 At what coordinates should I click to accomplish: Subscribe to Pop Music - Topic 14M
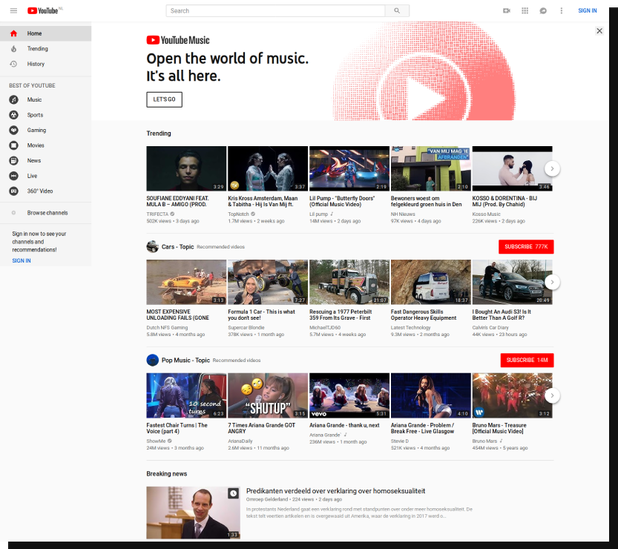pyautogui.click(x=527, y=360)
